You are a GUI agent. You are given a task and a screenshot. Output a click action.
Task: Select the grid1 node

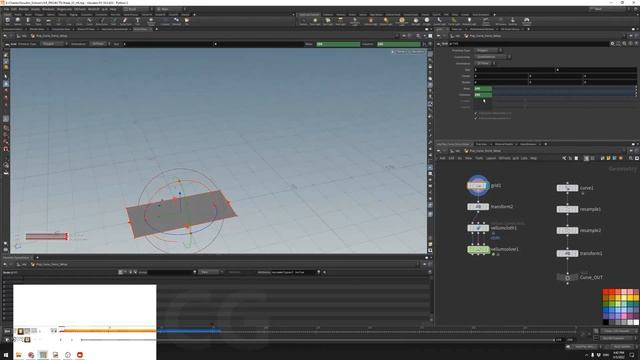click(478, 186)
